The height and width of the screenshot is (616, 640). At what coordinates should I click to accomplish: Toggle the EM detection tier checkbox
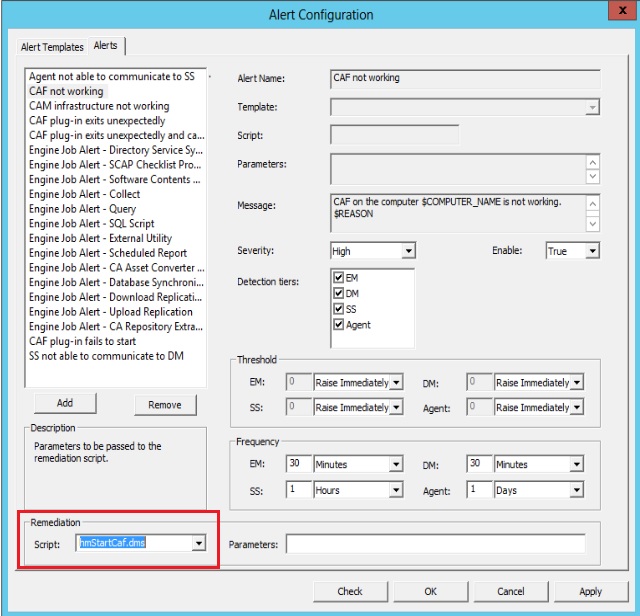pyautogui.click(x=340, y=277)
